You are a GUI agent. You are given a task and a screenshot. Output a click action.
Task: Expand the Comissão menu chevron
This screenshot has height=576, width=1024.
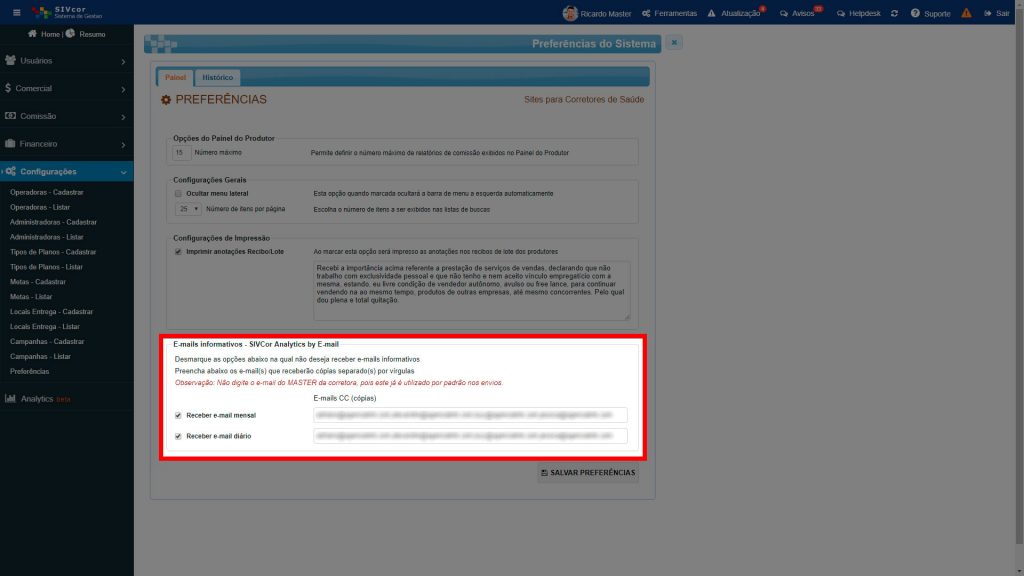click(x=123, y=117)
